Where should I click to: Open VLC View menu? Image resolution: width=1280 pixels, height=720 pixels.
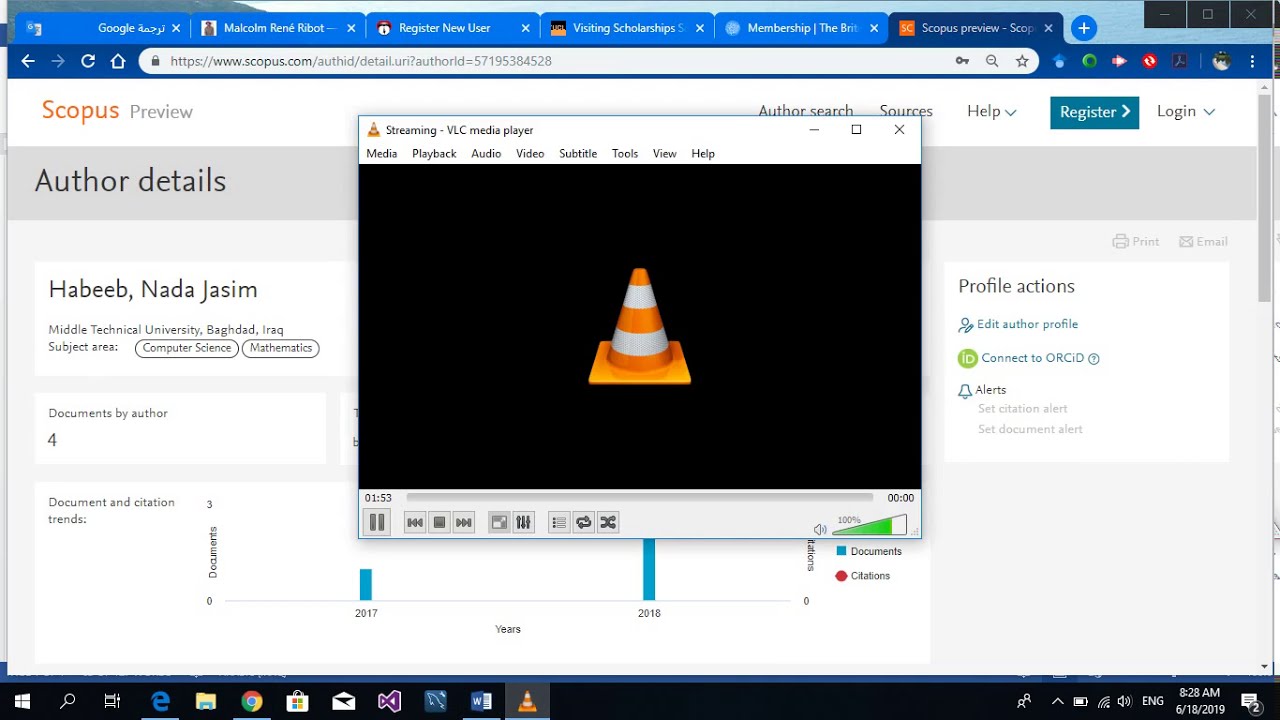click(665, 153)
